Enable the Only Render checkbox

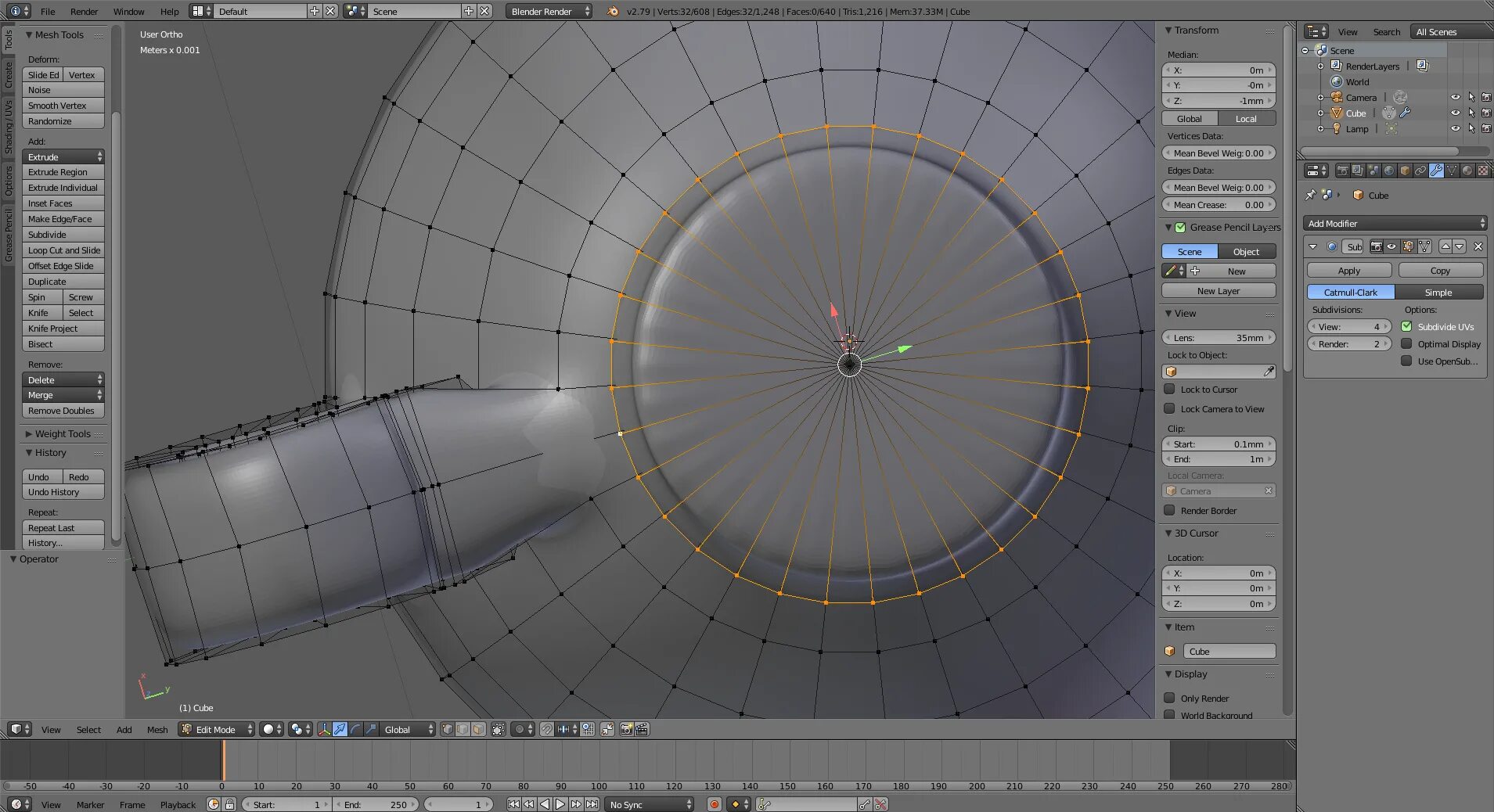click(1169, 698)
